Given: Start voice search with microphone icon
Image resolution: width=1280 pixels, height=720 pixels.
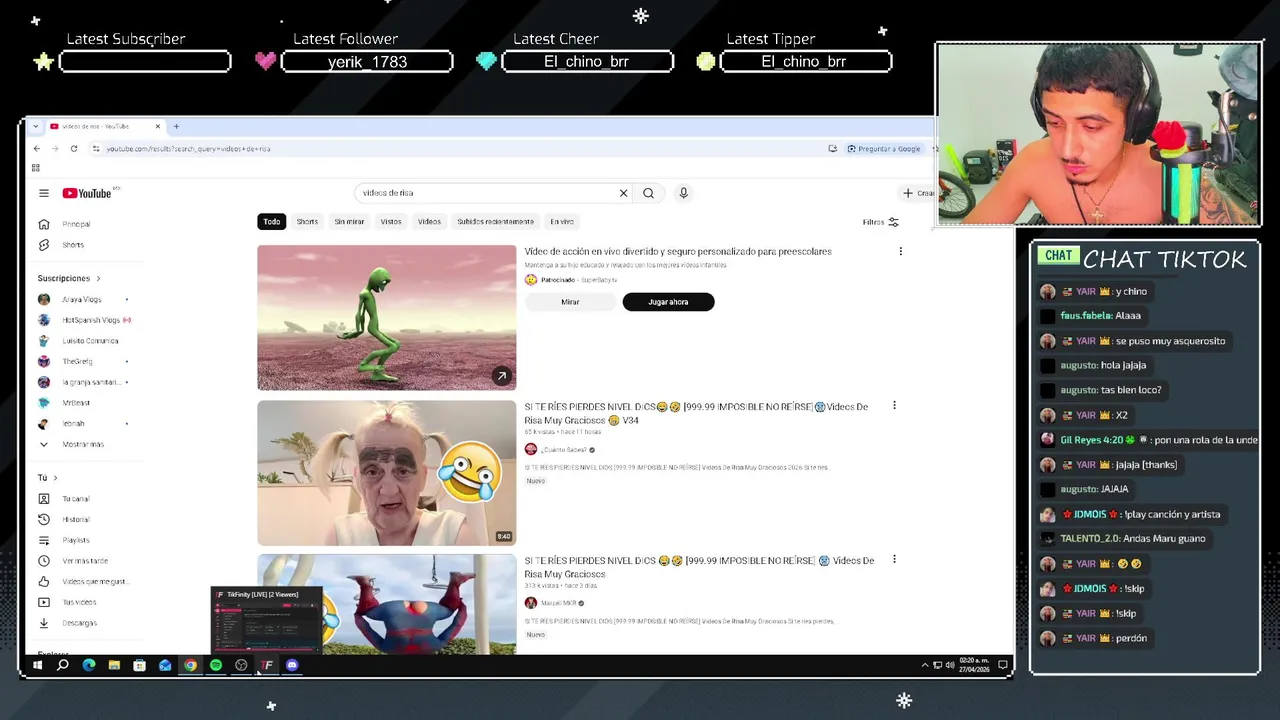Looking at the screenshot, I should pyautogui.click(x=683, y=193).
